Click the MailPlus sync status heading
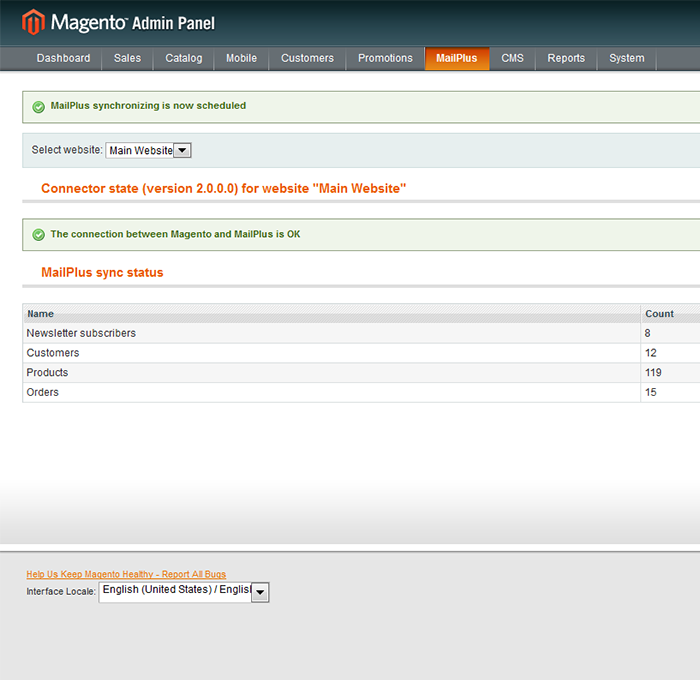This screenshot has height=680, width=700. pyautogui.click(x=102, y=272)
